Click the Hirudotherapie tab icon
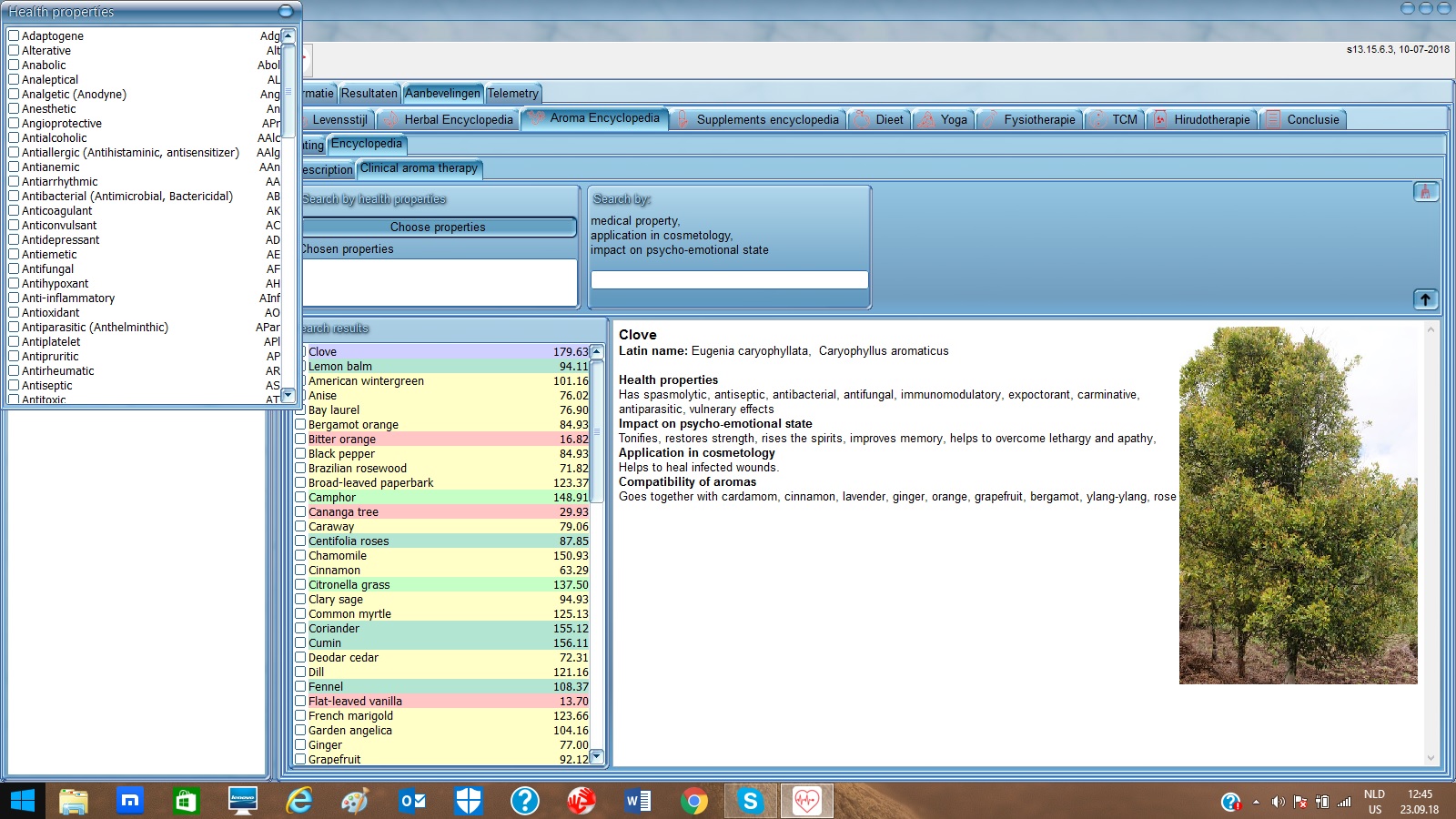Viewport: 1456px width, 819px height. point(1159,120)
